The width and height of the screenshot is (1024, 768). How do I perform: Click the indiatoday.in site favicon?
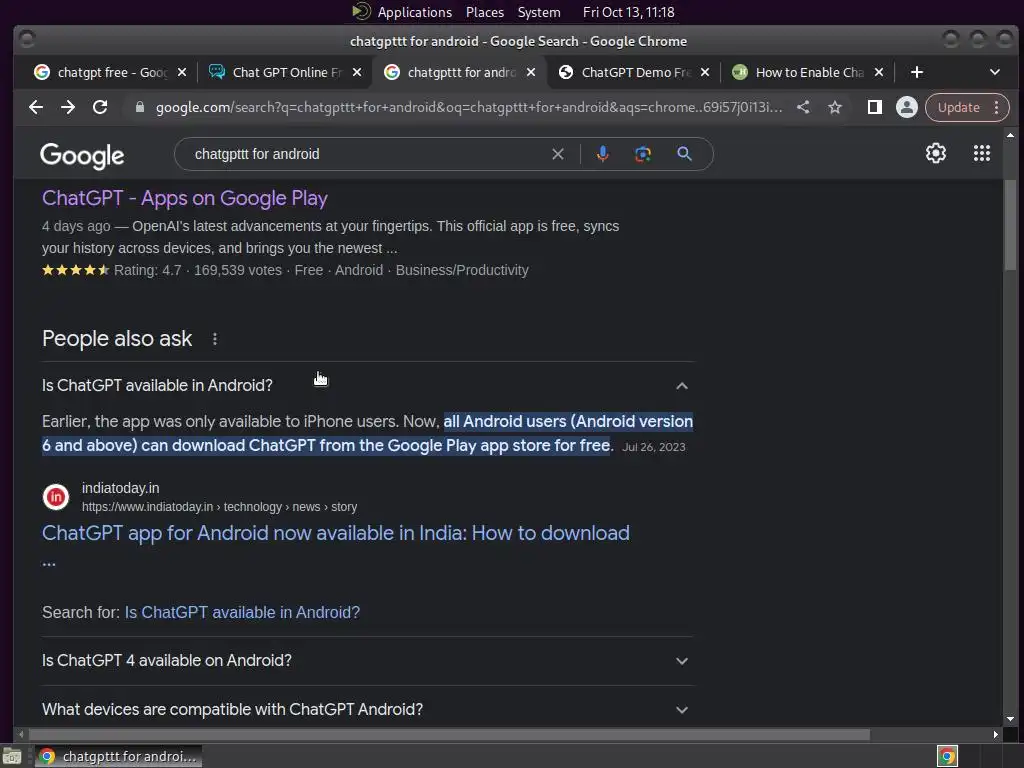pos(56,497)
